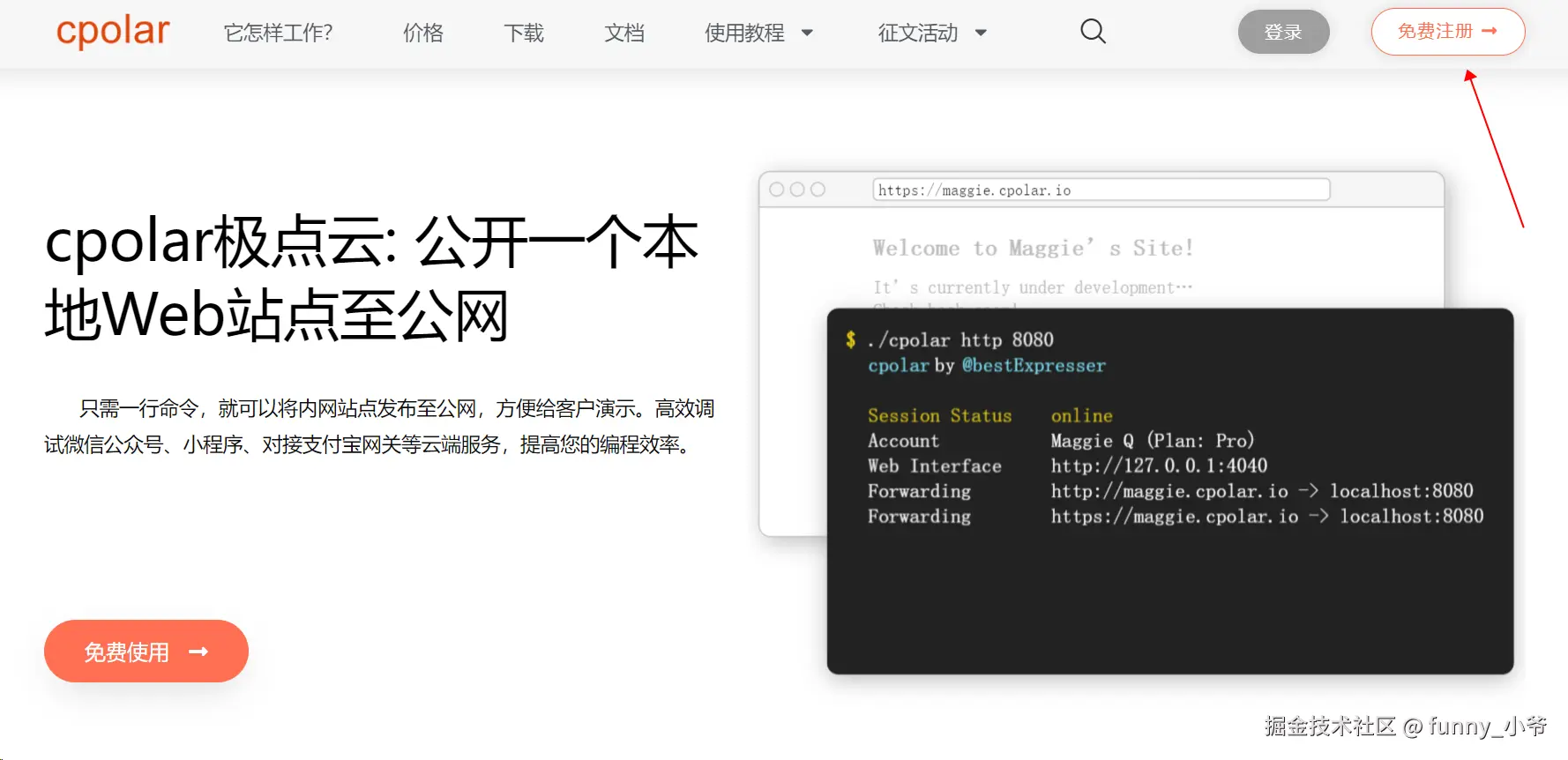This screenshot has height=760, width=1568.
Task: Expand the 使用教程 dropdown arrow
Action: (x=807, y=34)
